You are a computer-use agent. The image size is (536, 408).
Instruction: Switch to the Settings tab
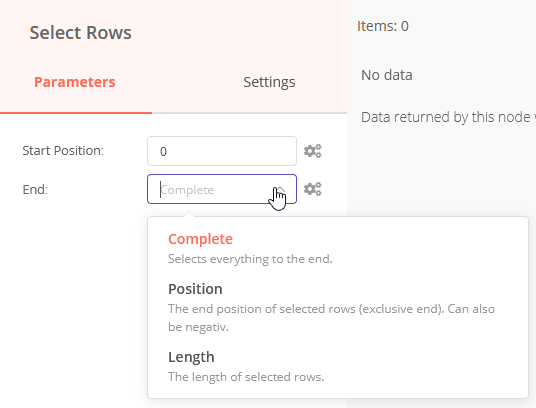click(x=269, y=82)
